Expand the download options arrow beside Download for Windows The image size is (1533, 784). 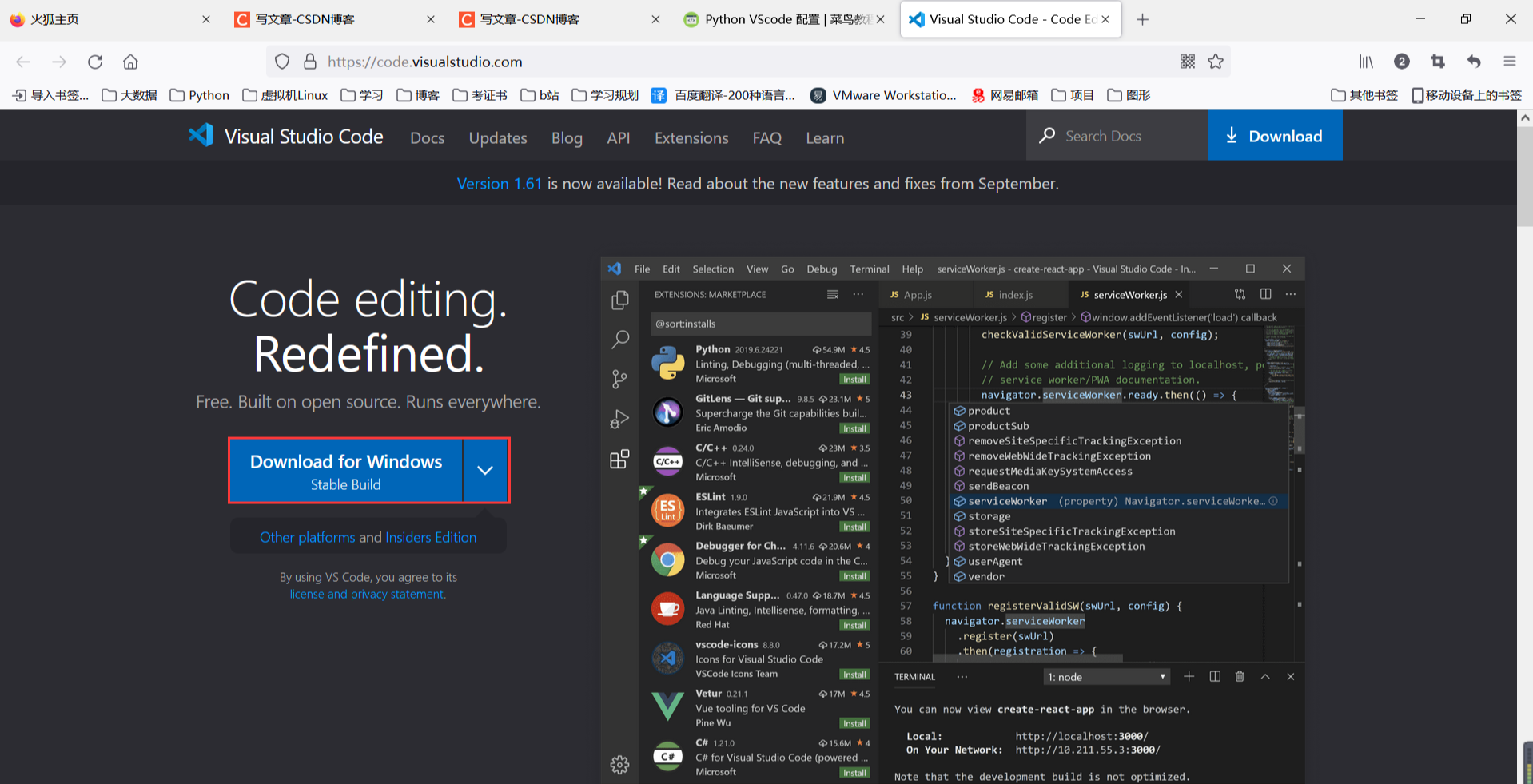coord(485,470)
